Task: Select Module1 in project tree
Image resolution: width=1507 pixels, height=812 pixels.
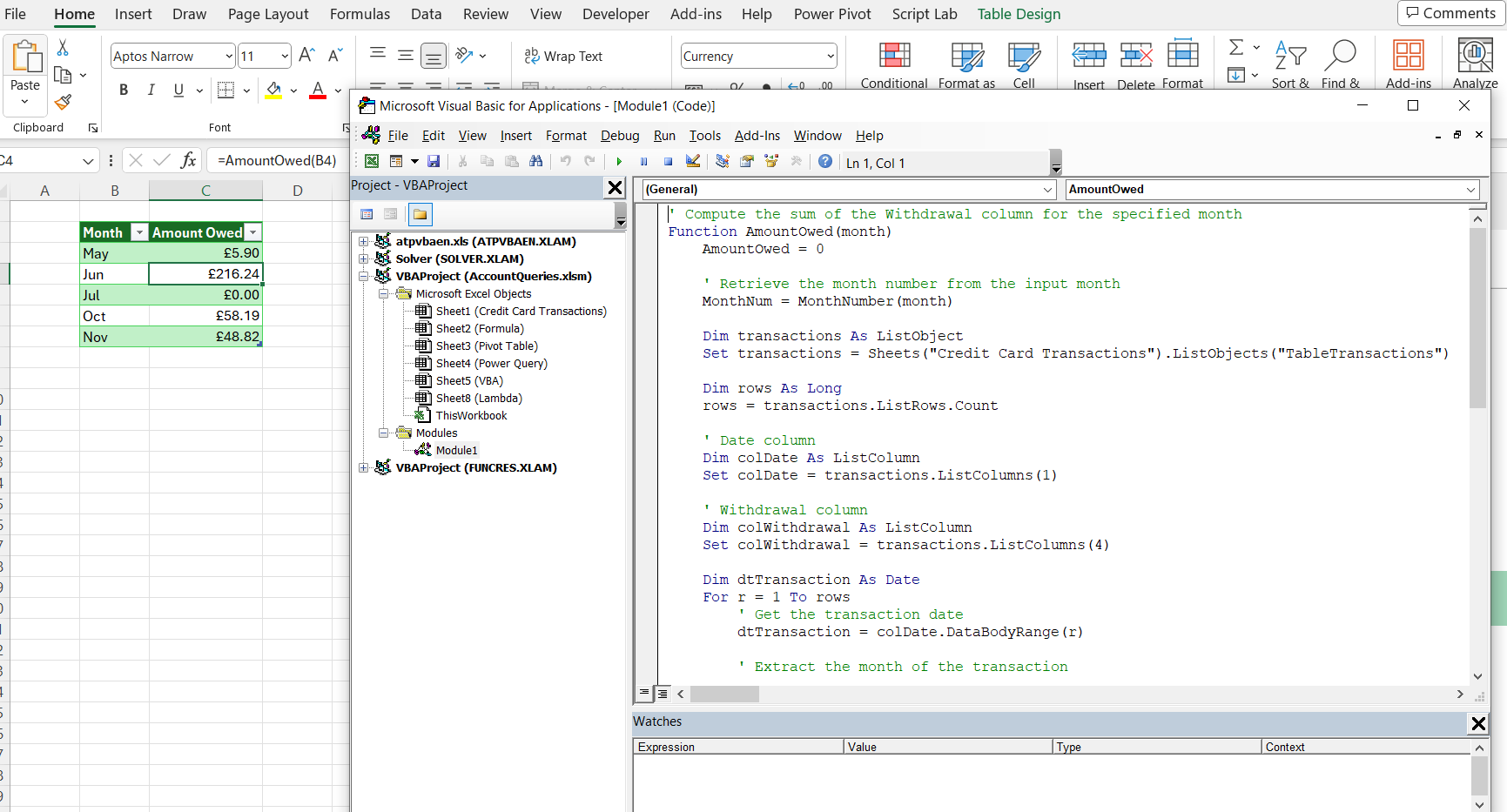Action: (456, 450)
